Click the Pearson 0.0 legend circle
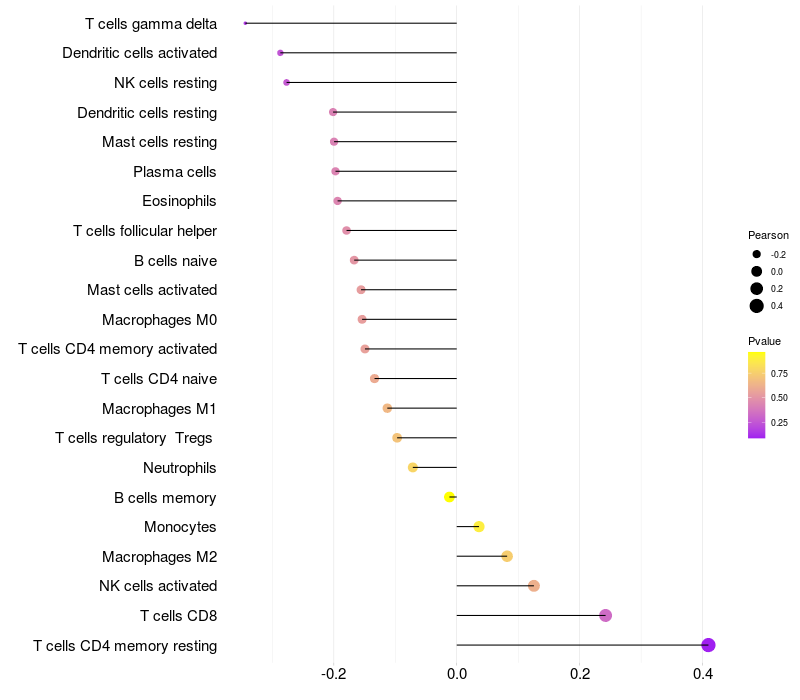 pos(757,271)
